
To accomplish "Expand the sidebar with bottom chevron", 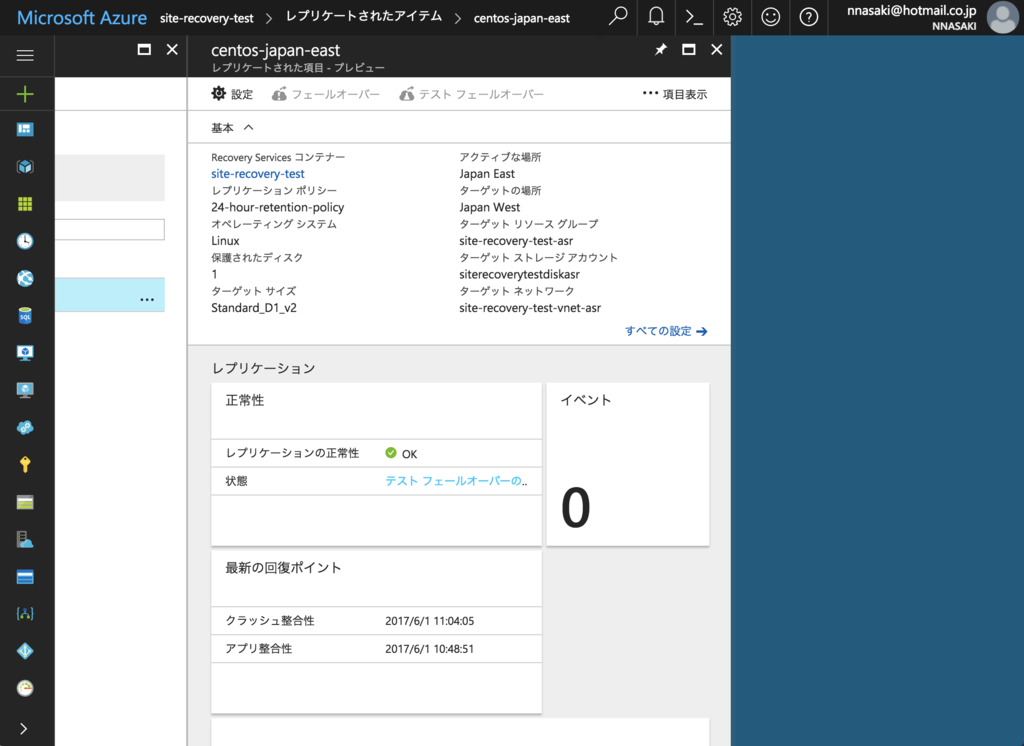I will click(x=24, y=728).
